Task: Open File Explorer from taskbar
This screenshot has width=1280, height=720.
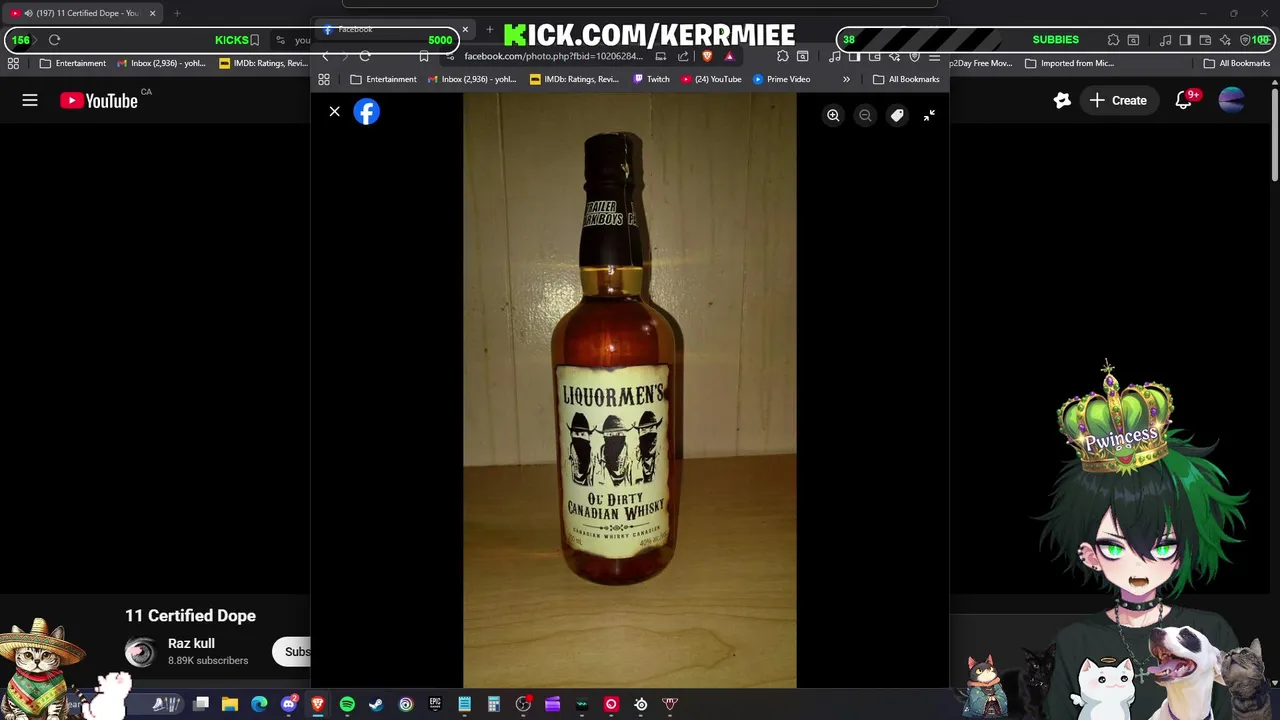Action: 230,704
